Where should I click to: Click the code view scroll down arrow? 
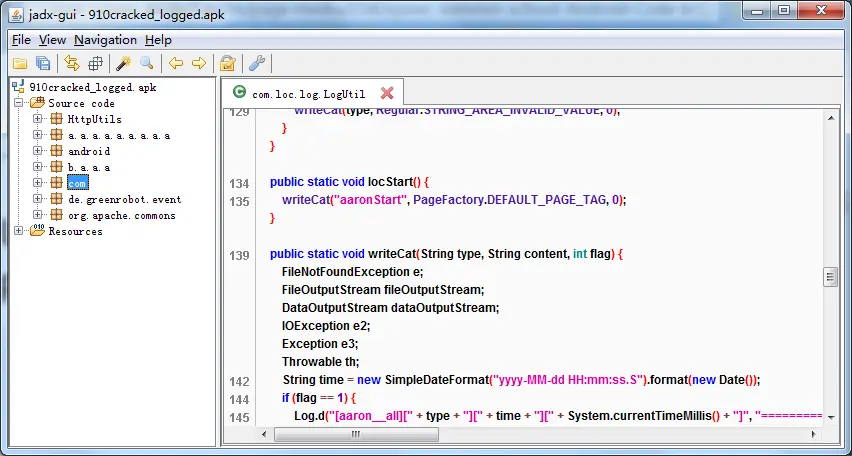click(830, 417)
